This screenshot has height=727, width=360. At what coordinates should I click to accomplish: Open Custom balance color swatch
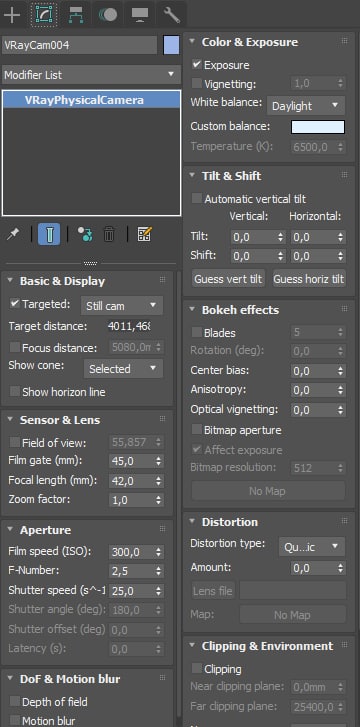pyautogui.click(x=318, y=127)
